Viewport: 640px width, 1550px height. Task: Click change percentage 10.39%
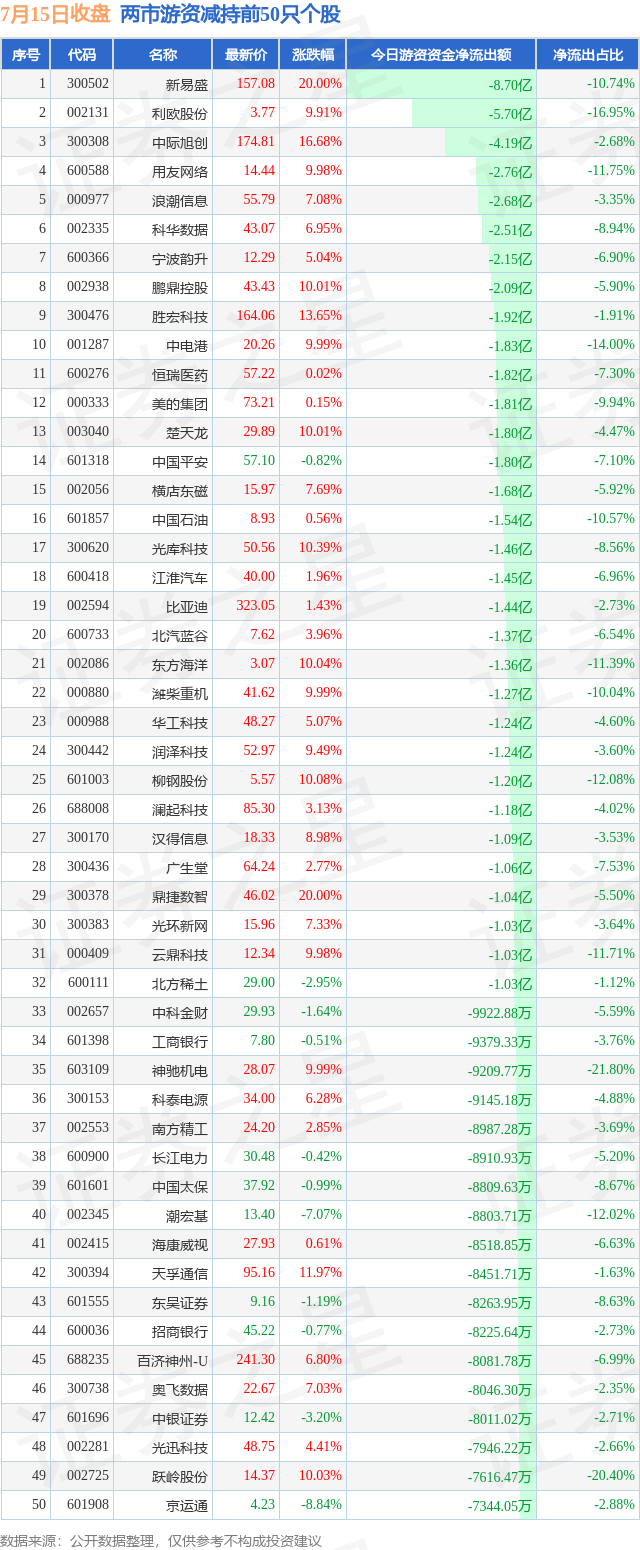point(319,548)
